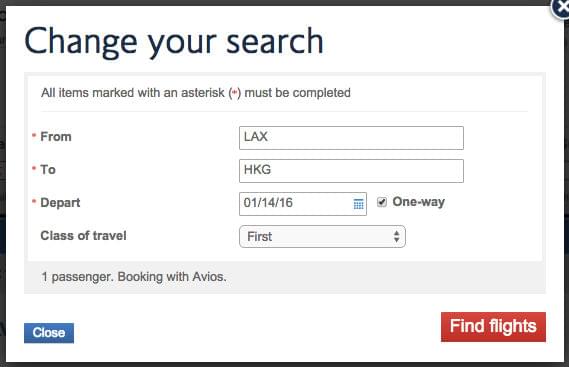
Task: Click the 1 passenger Booking with Avios text
Action: (x=134, y=277)
